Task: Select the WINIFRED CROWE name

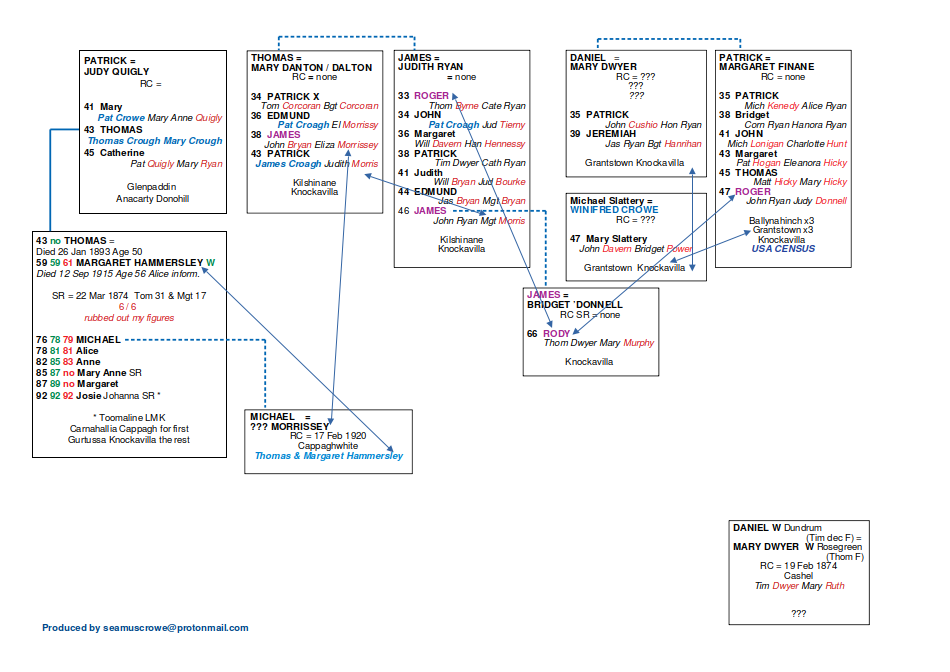Action: tap(614, 210)
